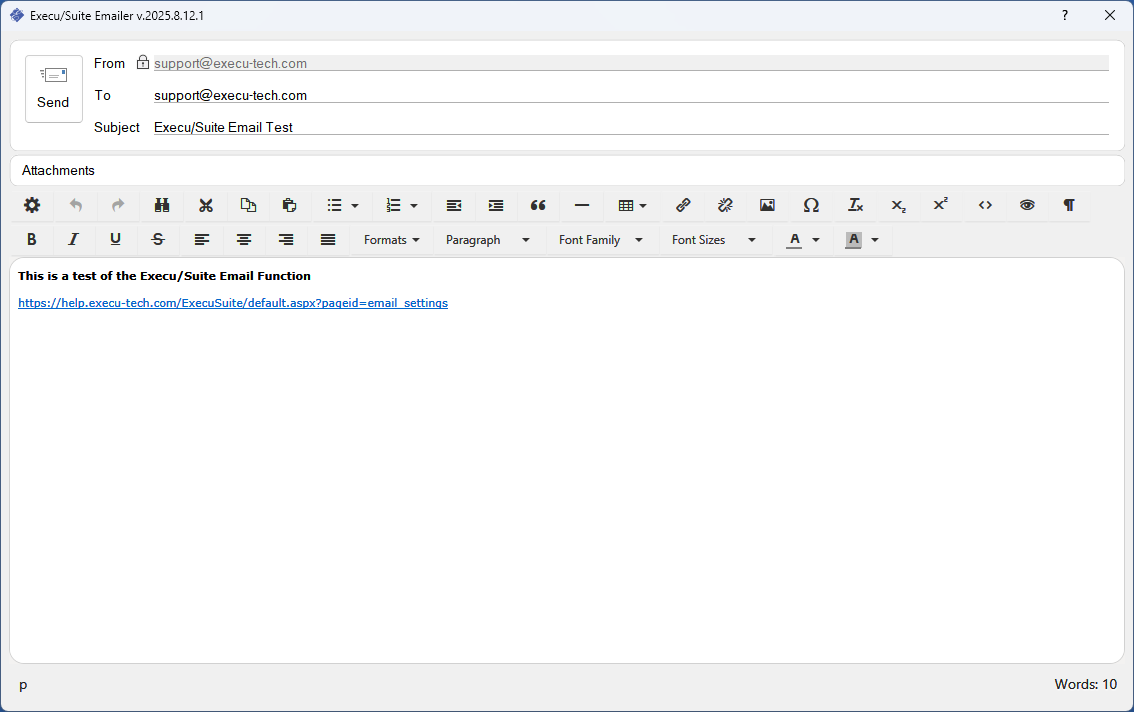Image resolution: width=1134 pixels, height=712 pixels.
Task: Open the Paragraph style dropdown
Action: tap(487, 240)
